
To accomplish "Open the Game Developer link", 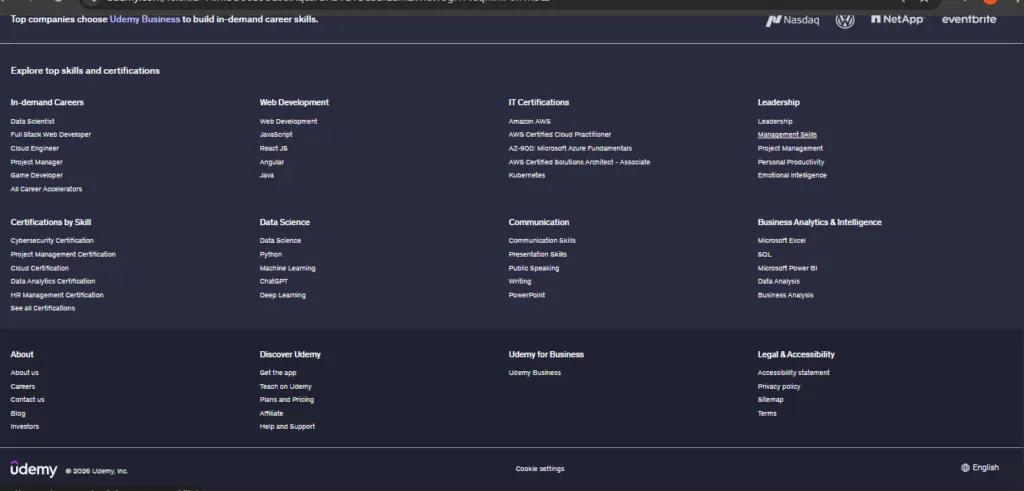I will click(37, 175).
